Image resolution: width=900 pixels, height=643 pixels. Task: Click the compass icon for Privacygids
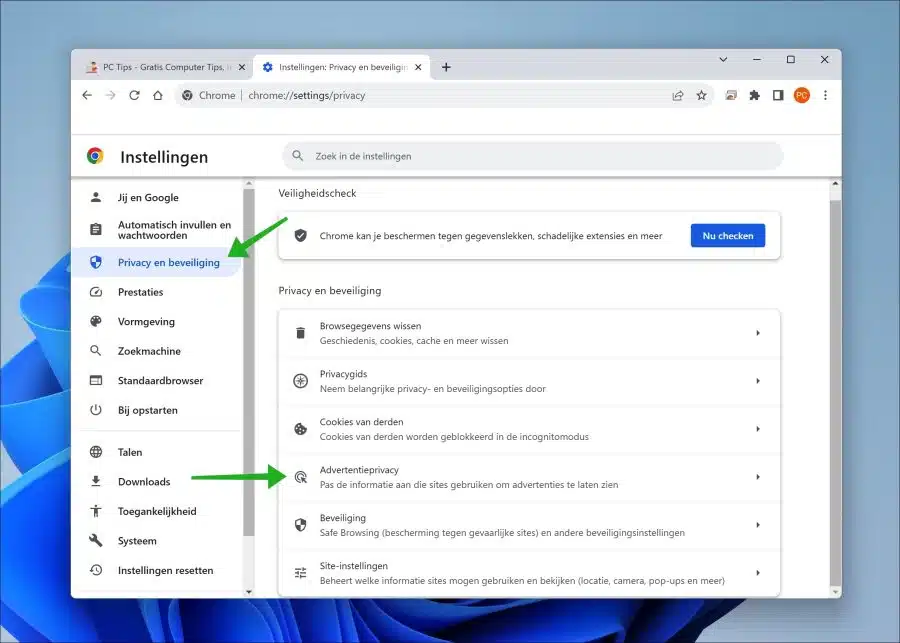pos(301,381)
